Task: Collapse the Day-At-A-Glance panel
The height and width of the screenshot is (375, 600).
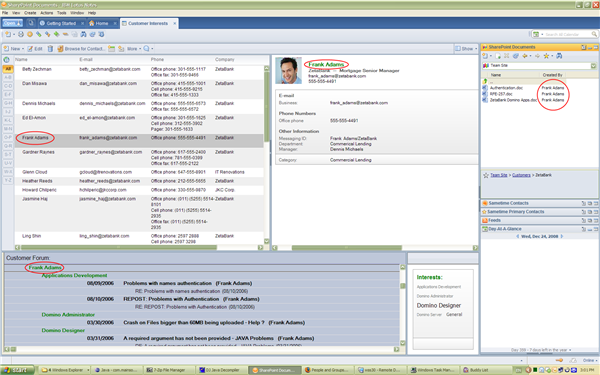Action: (x=590, y=229)
